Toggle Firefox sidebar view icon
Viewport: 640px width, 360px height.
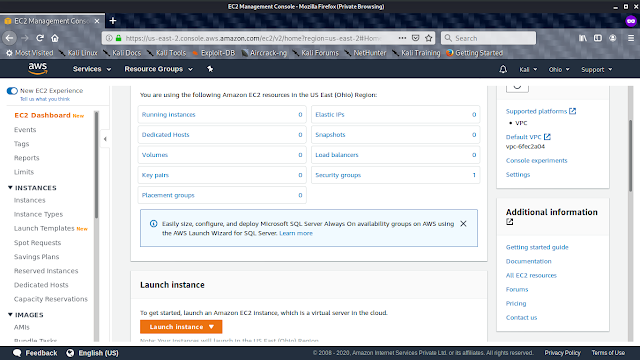click(598, 38)
